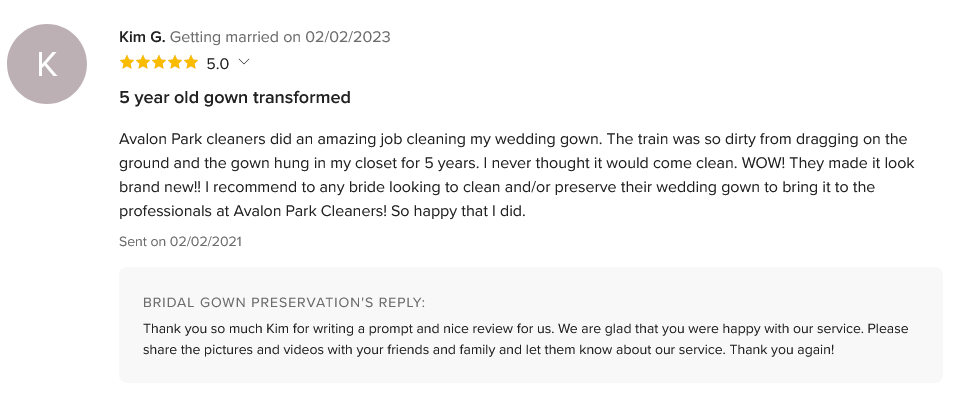The width and height of the screenshot is (958, 400).
Task: Click the second yellow rating star
Action: [142, 63]
